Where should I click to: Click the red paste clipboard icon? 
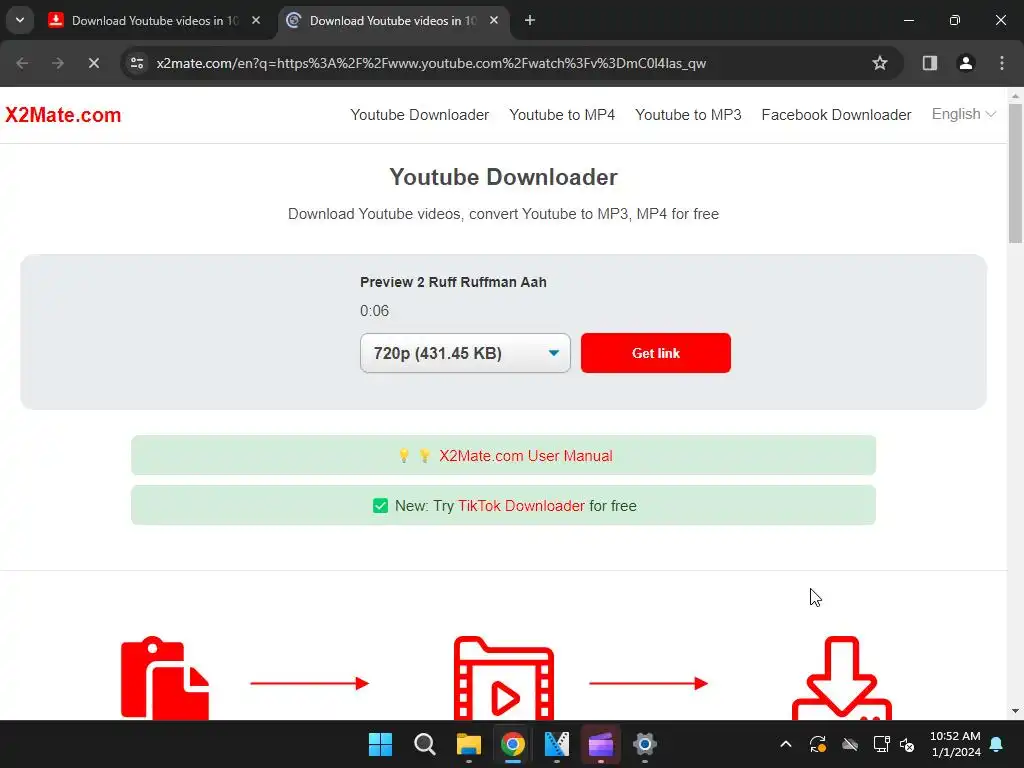165,678
